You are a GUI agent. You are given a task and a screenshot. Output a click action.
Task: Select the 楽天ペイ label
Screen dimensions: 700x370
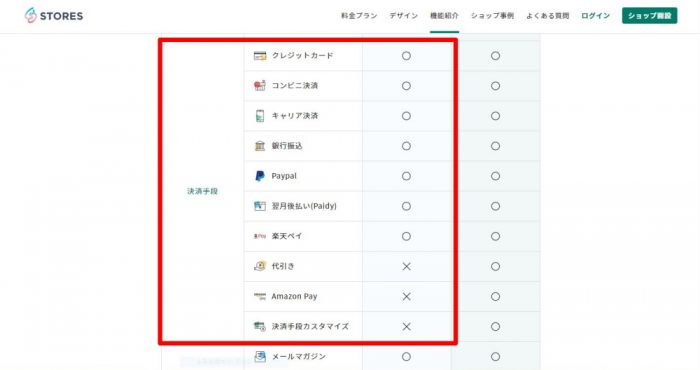287,236
